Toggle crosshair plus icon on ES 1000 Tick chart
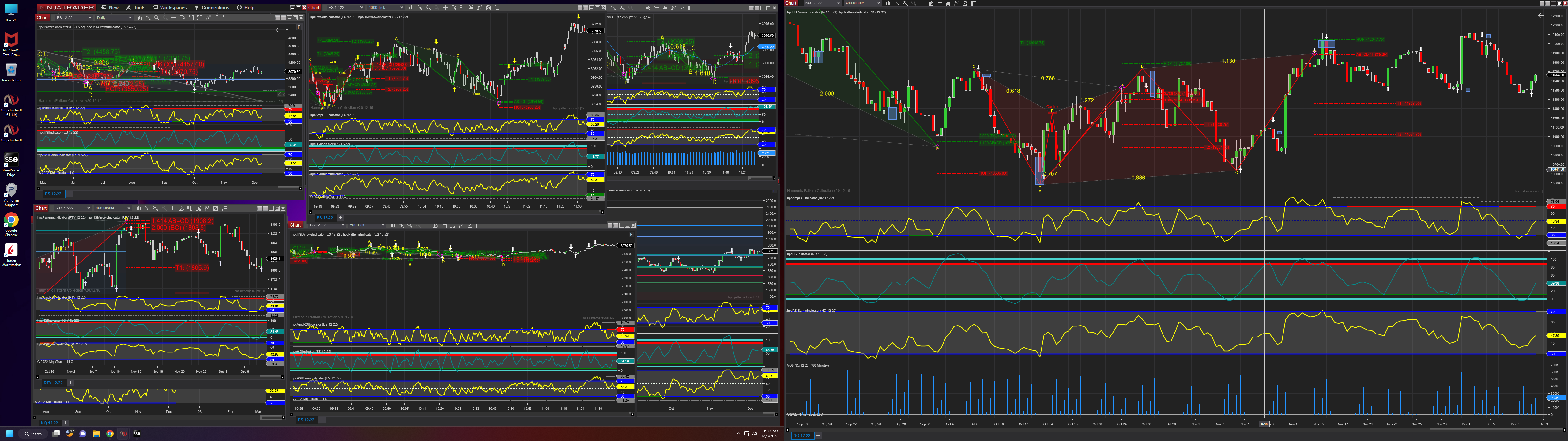This screenshot has height=441, width=1568. click(446, 8)
